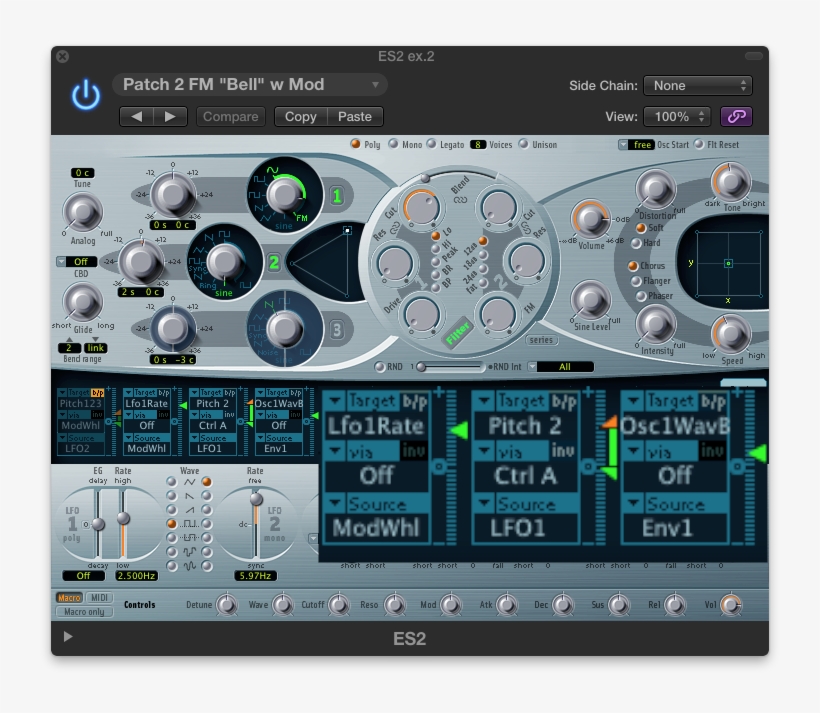Enable oscillator 3 number button

pyautogui.click(x=337, y=329)
